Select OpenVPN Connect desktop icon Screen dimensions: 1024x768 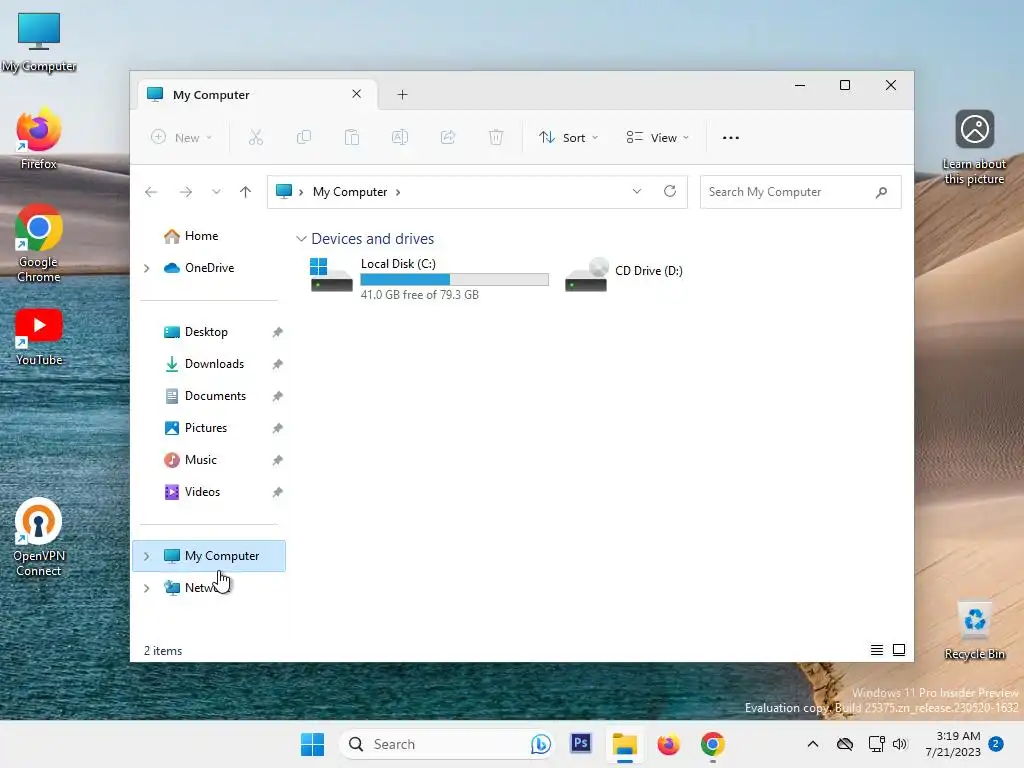[39, 537]
